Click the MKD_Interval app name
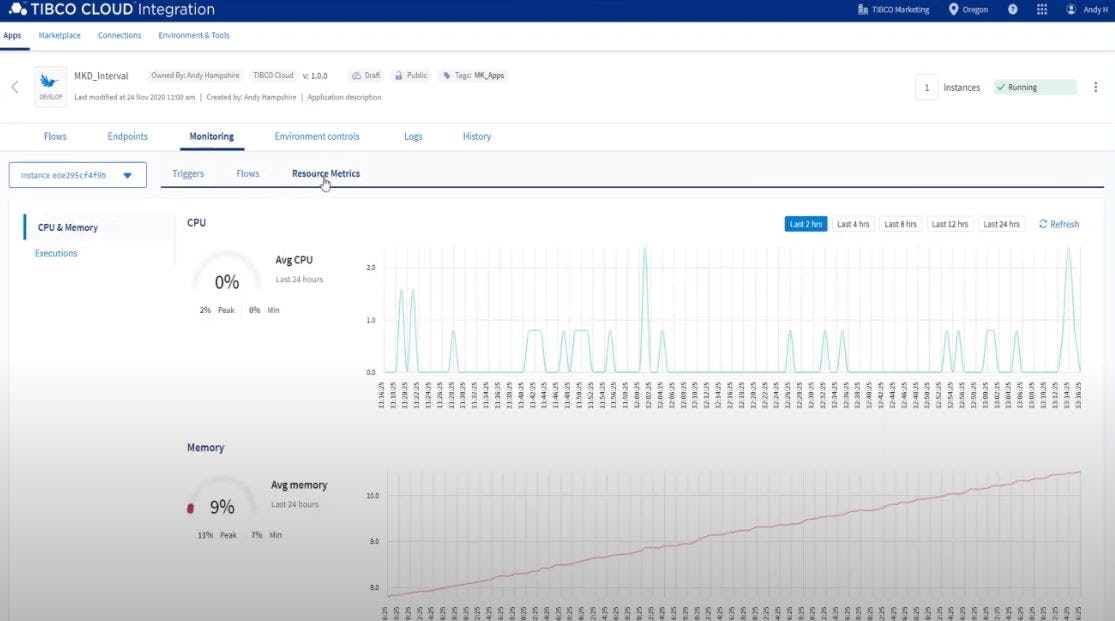The image size is (1115, 621). tap(101, 75)
